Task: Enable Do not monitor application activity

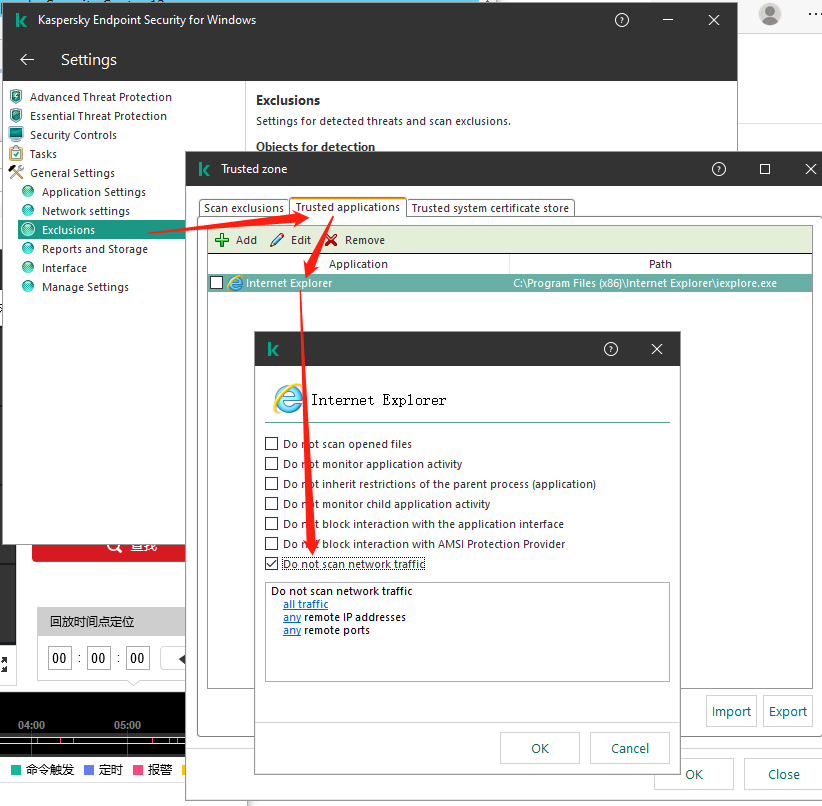Action: (272, 464)
